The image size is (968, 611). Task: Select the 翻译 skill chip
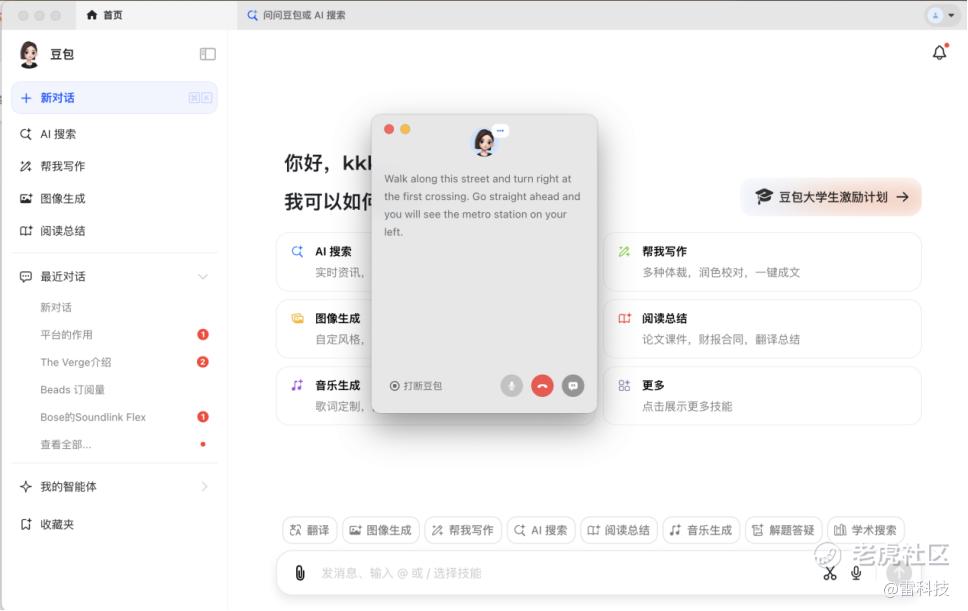pos(310,530)
